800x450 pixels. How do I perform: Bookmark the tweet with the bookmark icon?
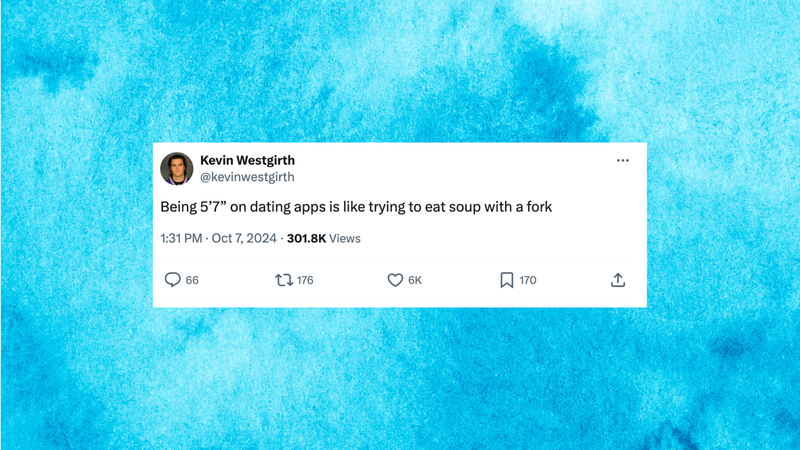(507, 280)
